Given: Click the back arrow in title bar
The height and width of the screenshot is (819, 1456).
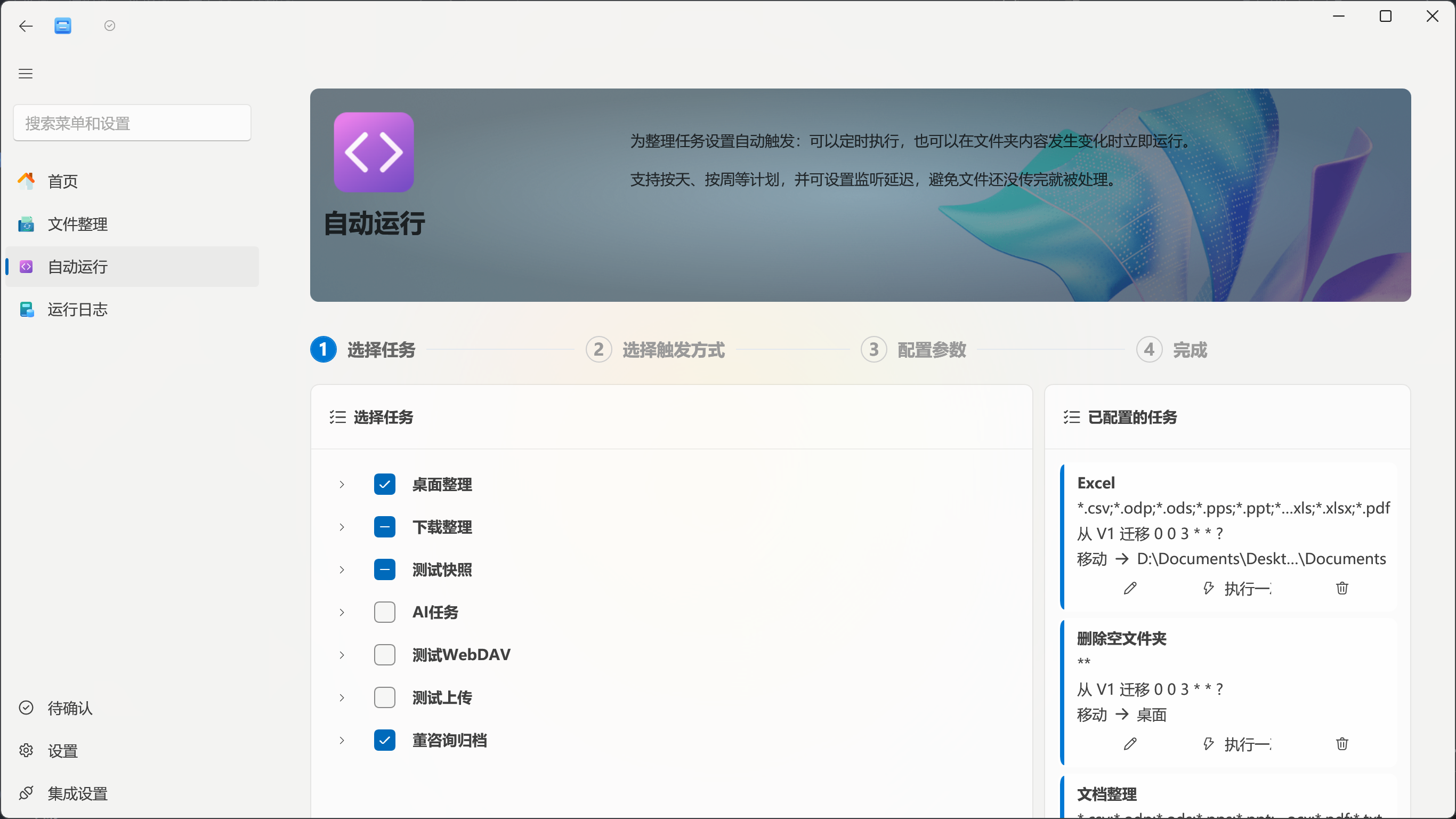Looking at the screenshot, I should pos(26,26).
